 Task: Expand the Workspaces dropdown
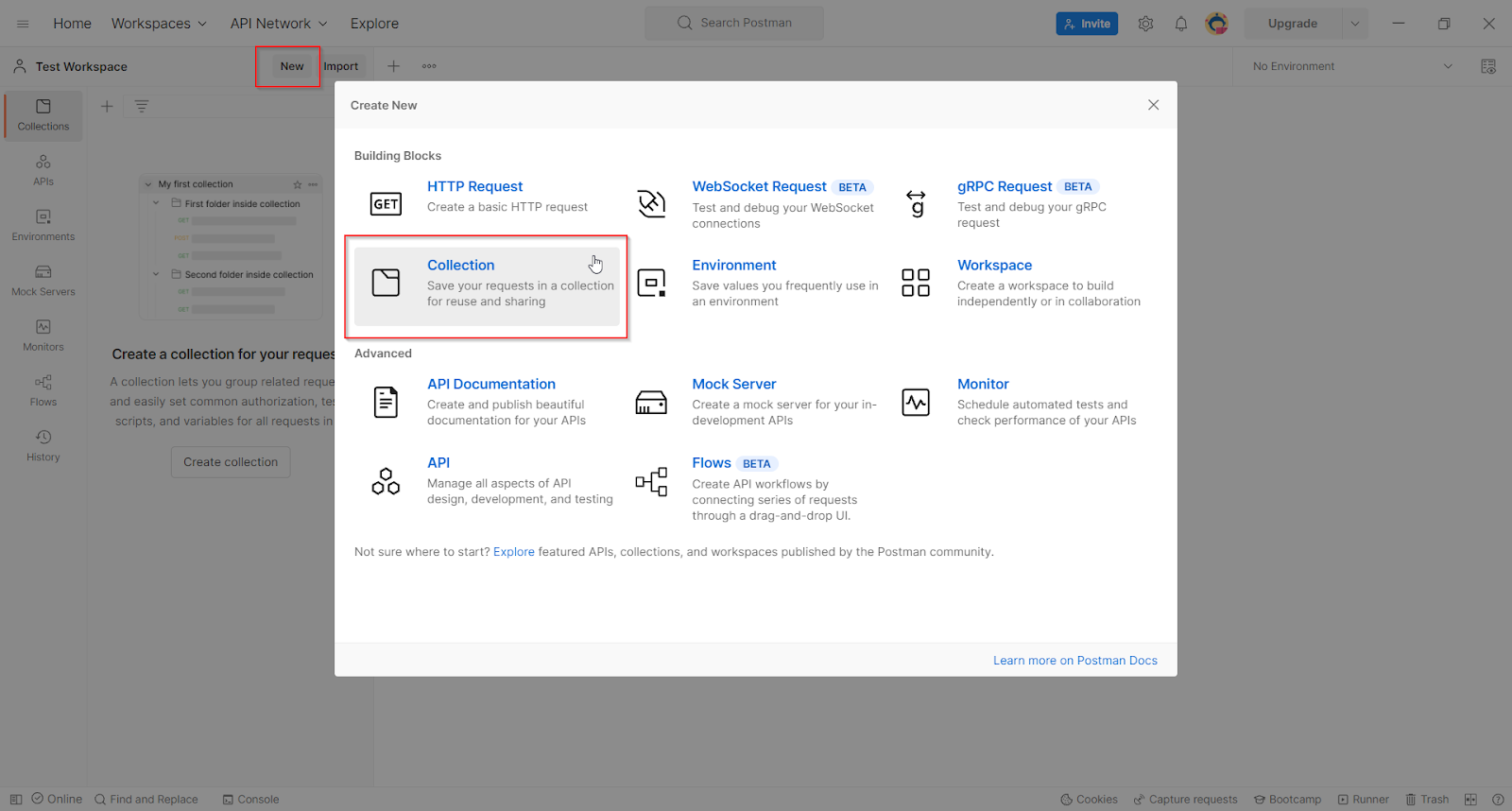pyautogui.click(x=159, y=24)
